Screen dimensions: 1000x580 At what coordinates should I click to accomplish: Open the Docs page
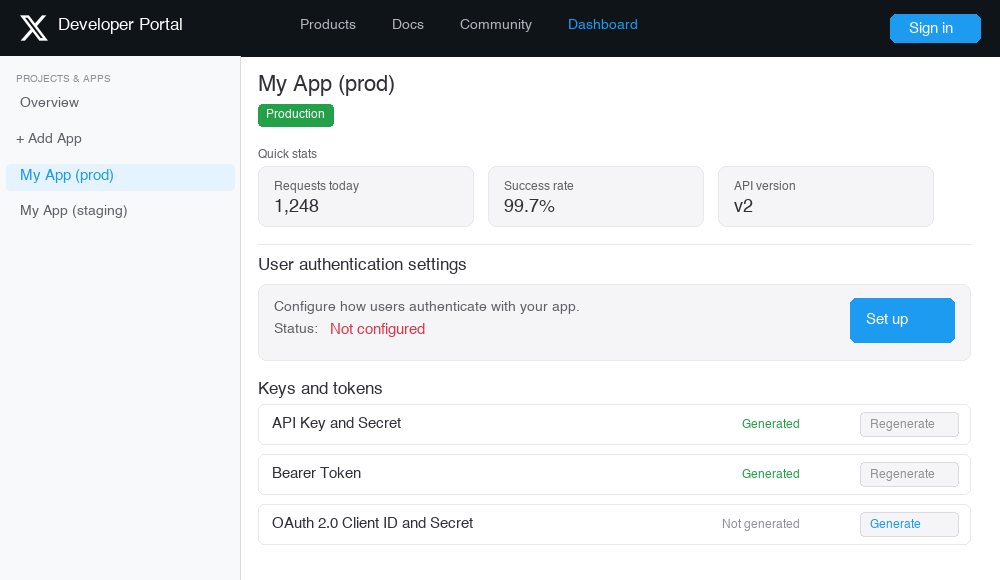[x=407, y=24]
